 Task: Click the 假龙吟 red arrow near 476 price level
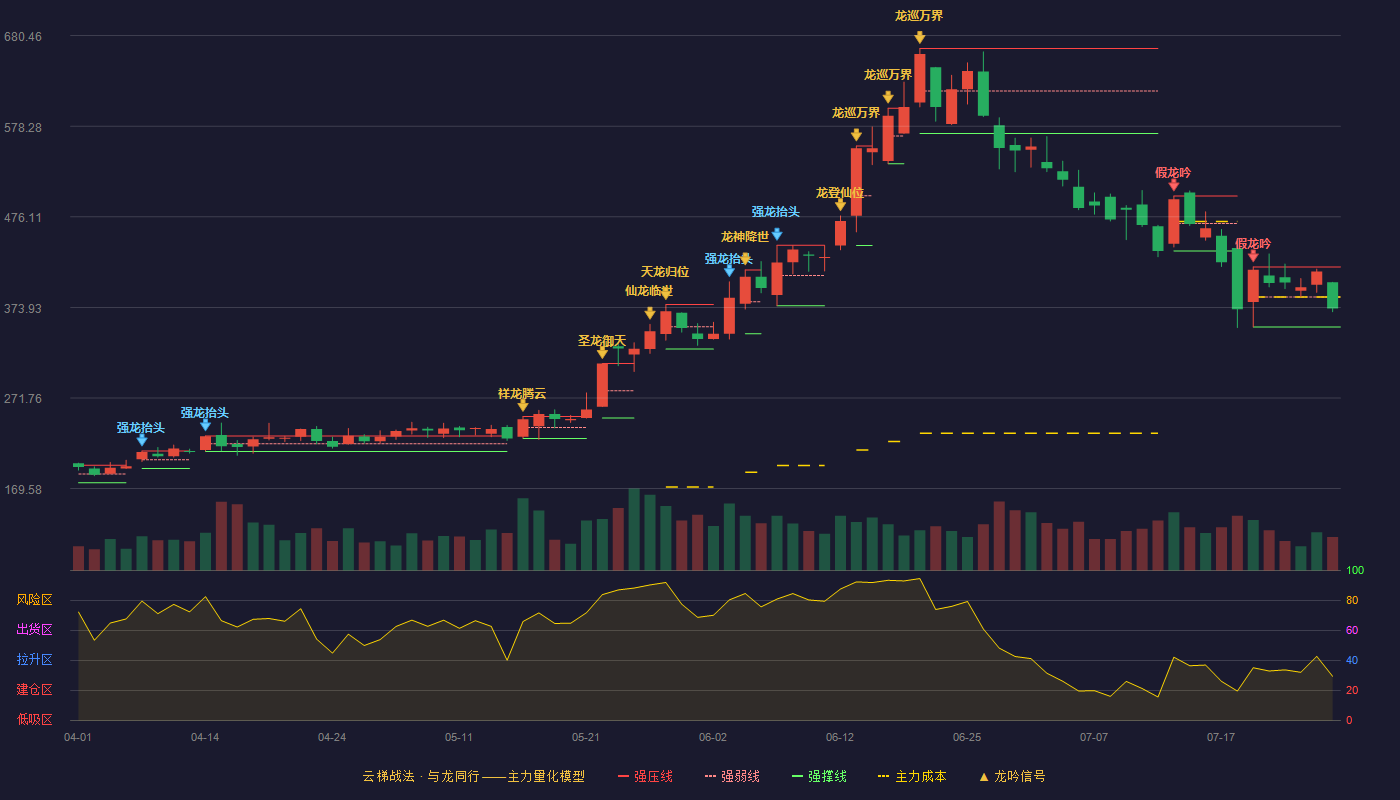[1173, 184]
